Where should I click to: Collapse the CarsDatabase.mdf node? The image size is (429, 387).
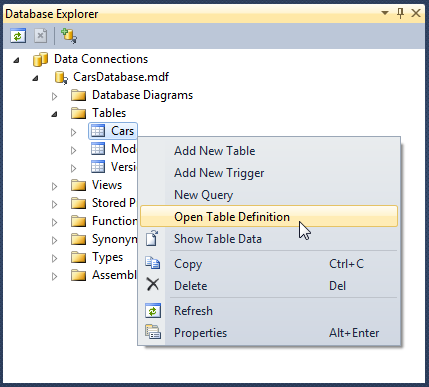(x=35, y=78)
